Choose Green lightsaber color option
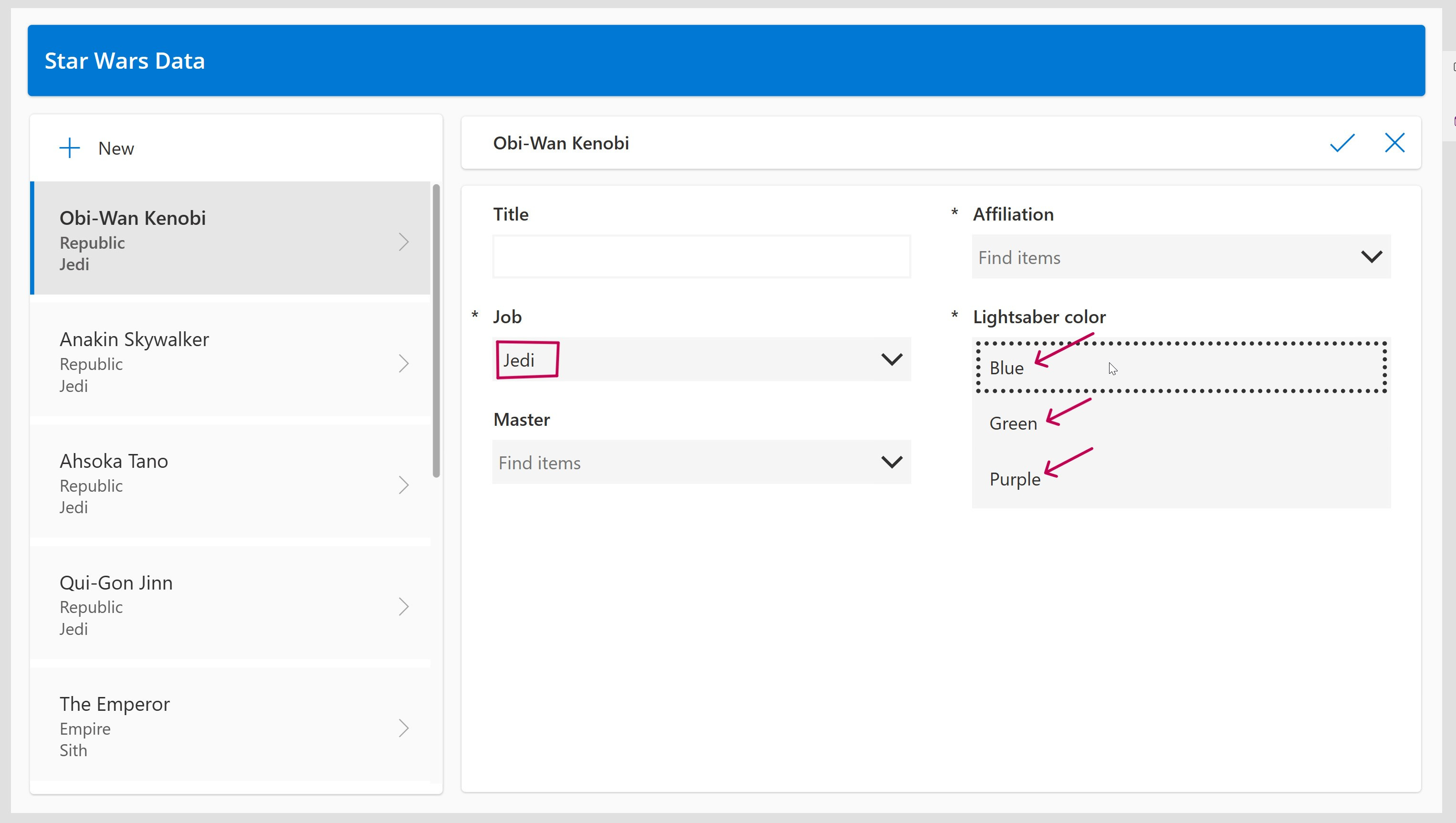 tap(1013, 423)
